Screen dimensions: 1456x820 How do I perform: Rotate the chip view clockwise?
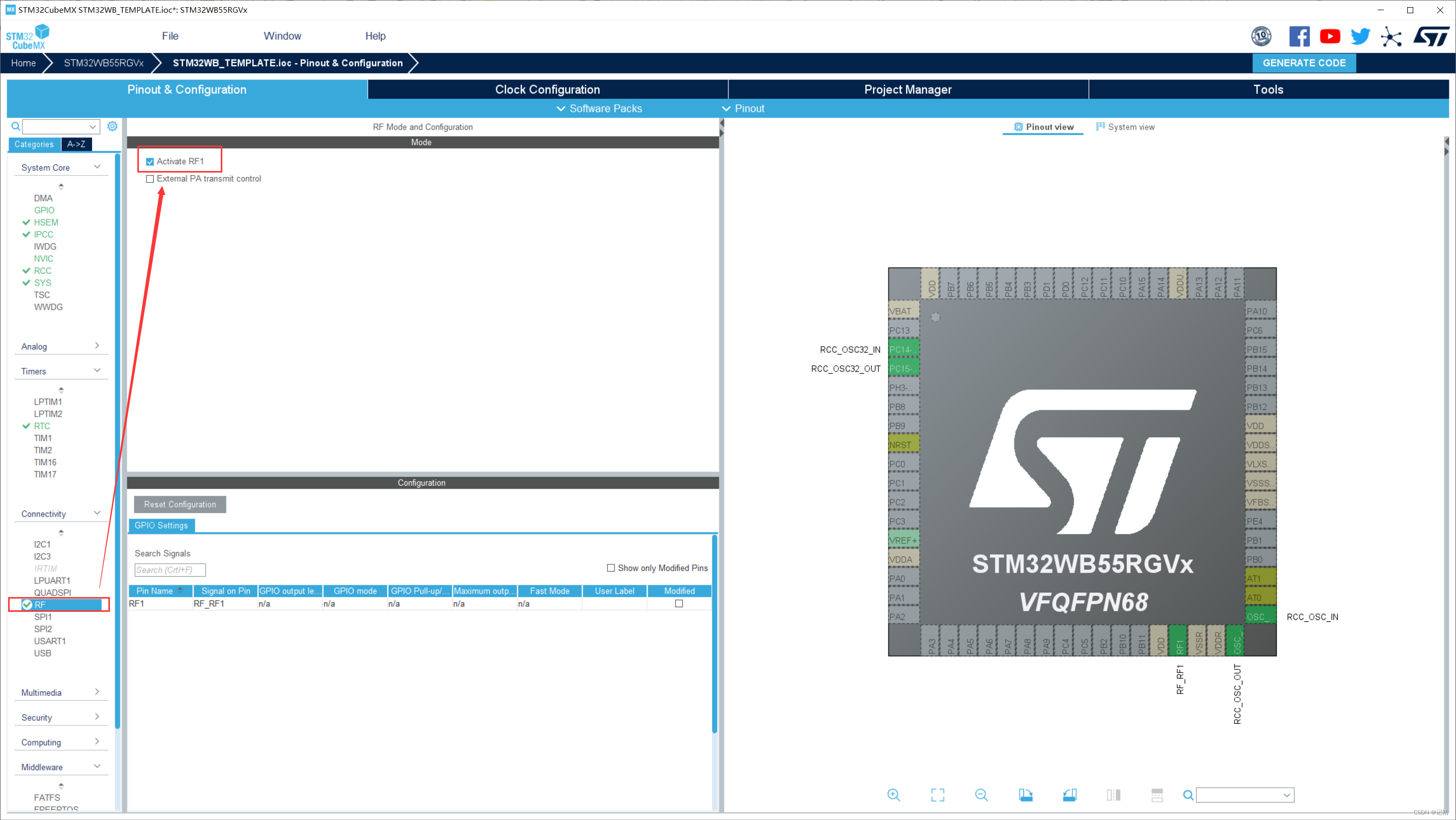point(1025,795)
